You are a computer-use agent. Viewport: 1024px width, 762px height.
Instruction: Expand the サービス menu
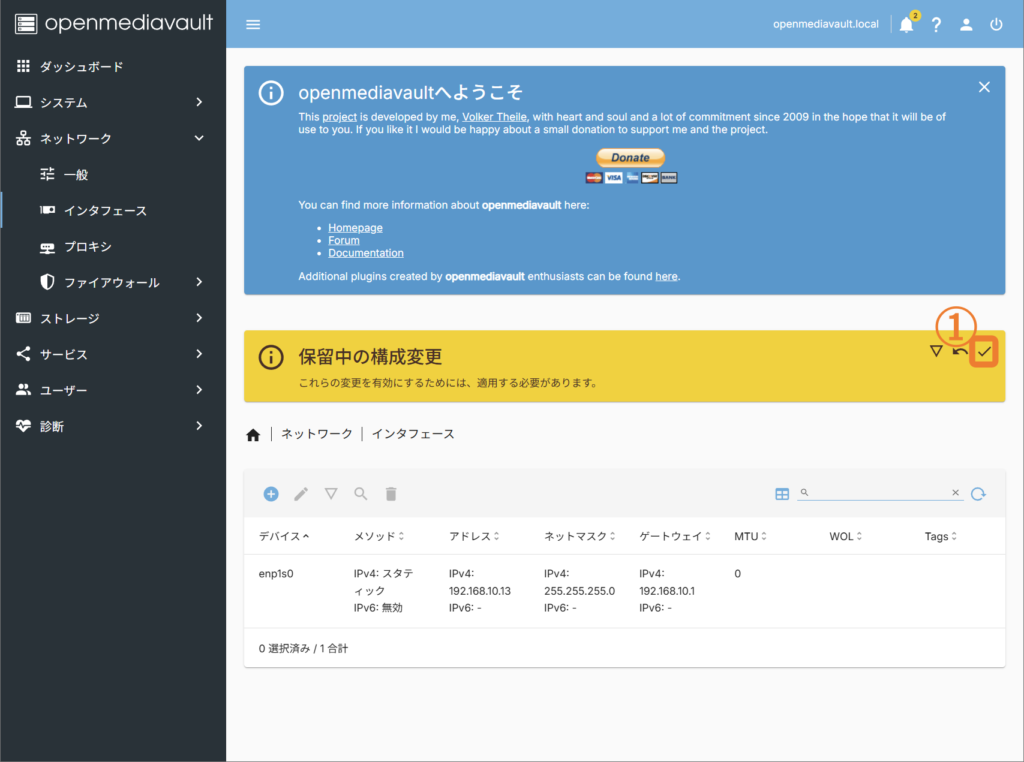point(112,354)
